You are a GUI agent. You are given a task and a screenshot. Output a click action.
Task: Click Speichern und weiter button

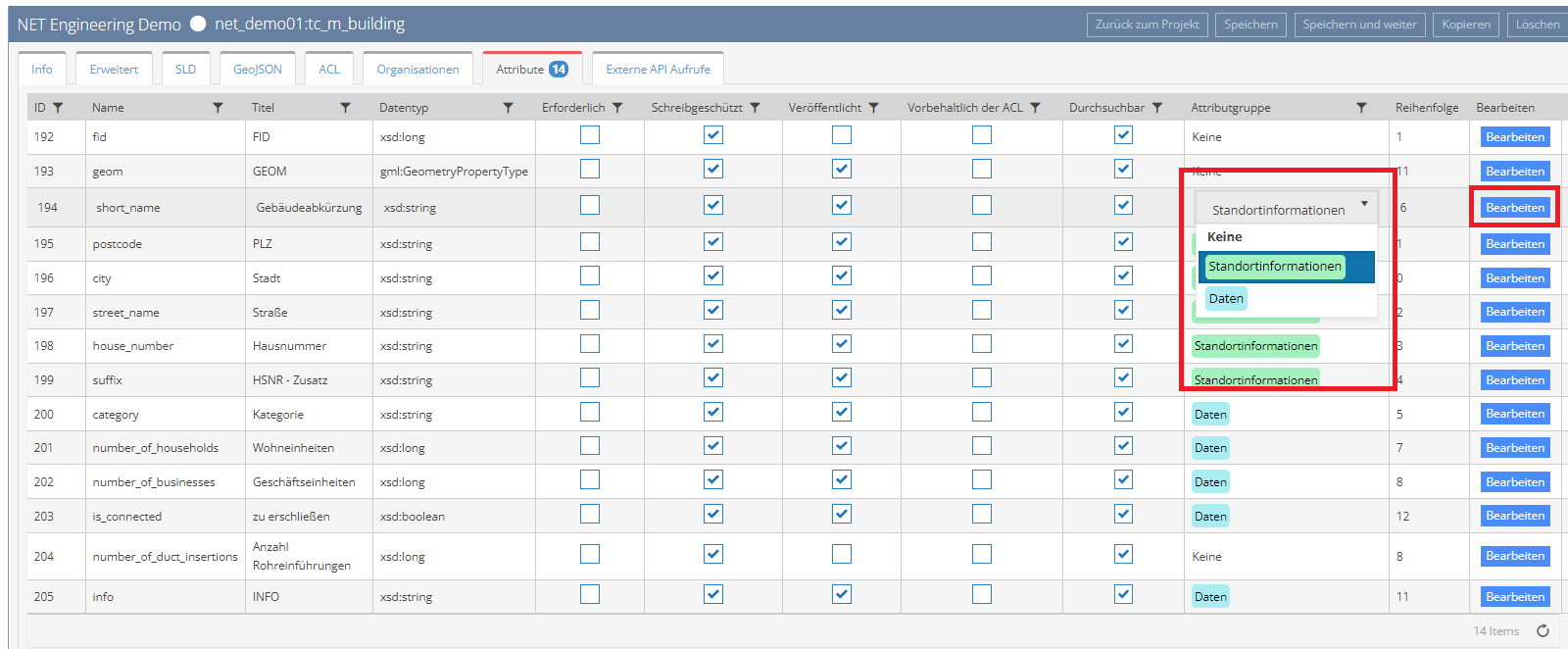(x=1359, y=25)
